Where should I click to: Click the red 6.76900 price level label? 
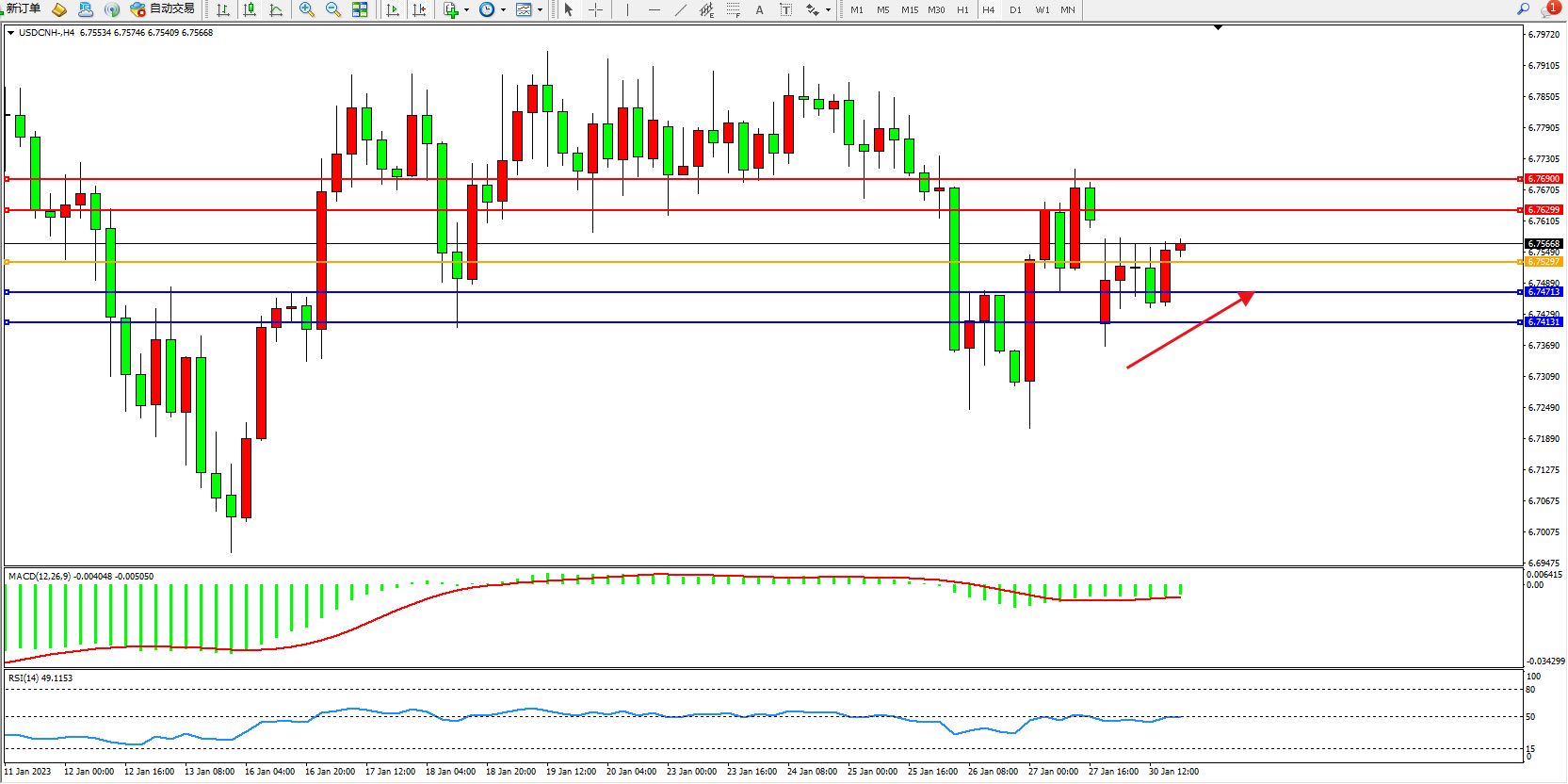point(1544,178)
